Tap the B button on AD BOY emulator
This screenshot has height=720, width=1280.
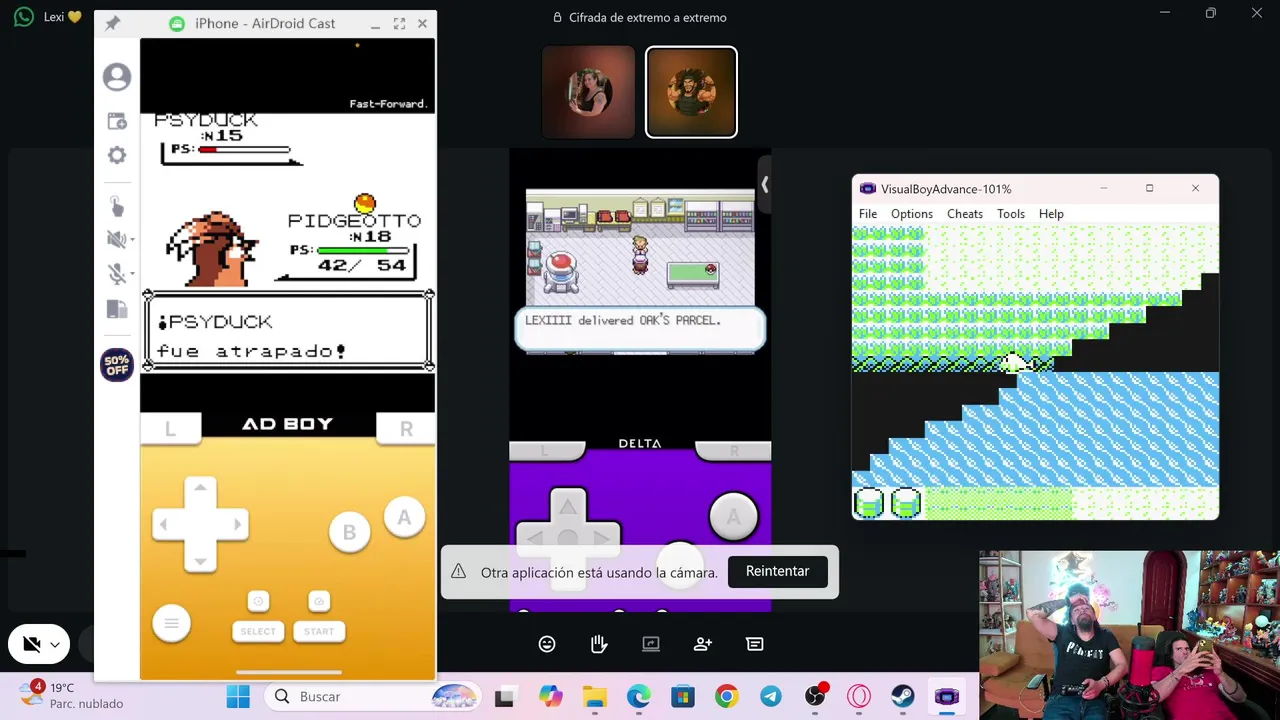coord(349,533)
